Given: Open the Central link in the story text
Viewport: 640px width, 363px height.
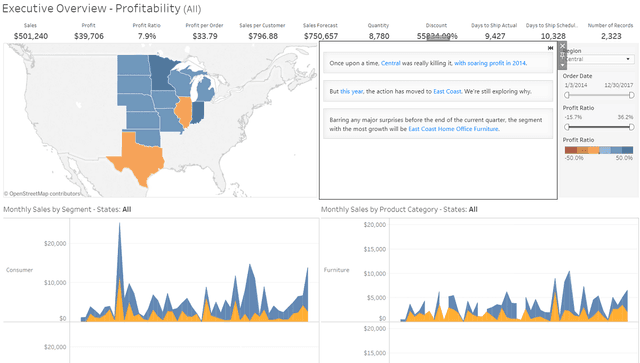Looking at the screenshot, I should coord(391,63).
